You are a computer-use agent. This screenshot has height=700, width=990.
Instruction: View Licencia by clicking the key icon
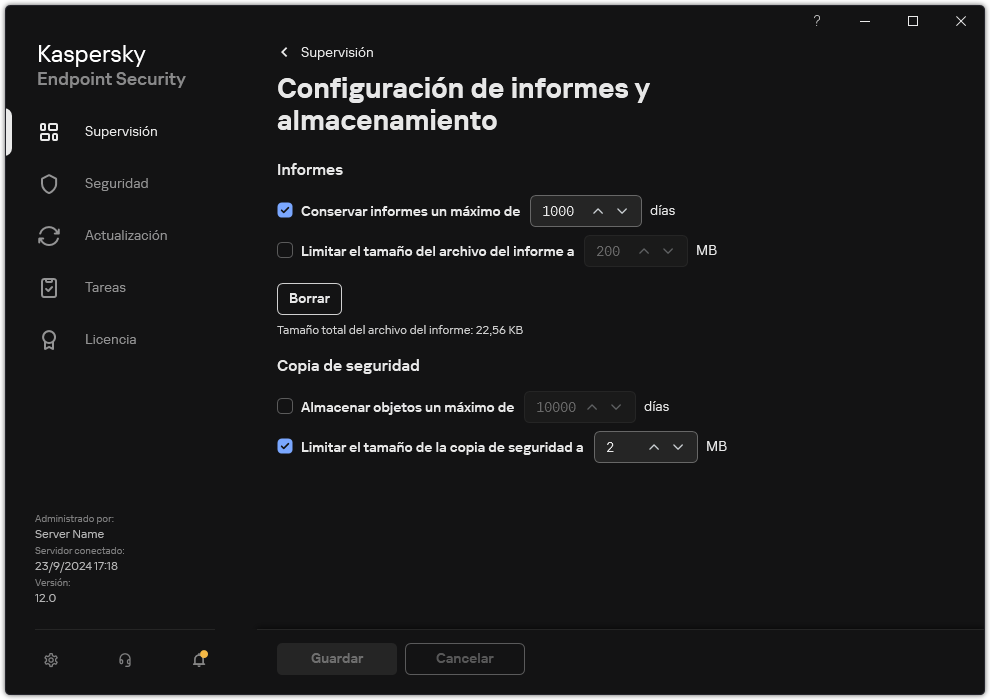pyautogui.click(x=48, y=339)
